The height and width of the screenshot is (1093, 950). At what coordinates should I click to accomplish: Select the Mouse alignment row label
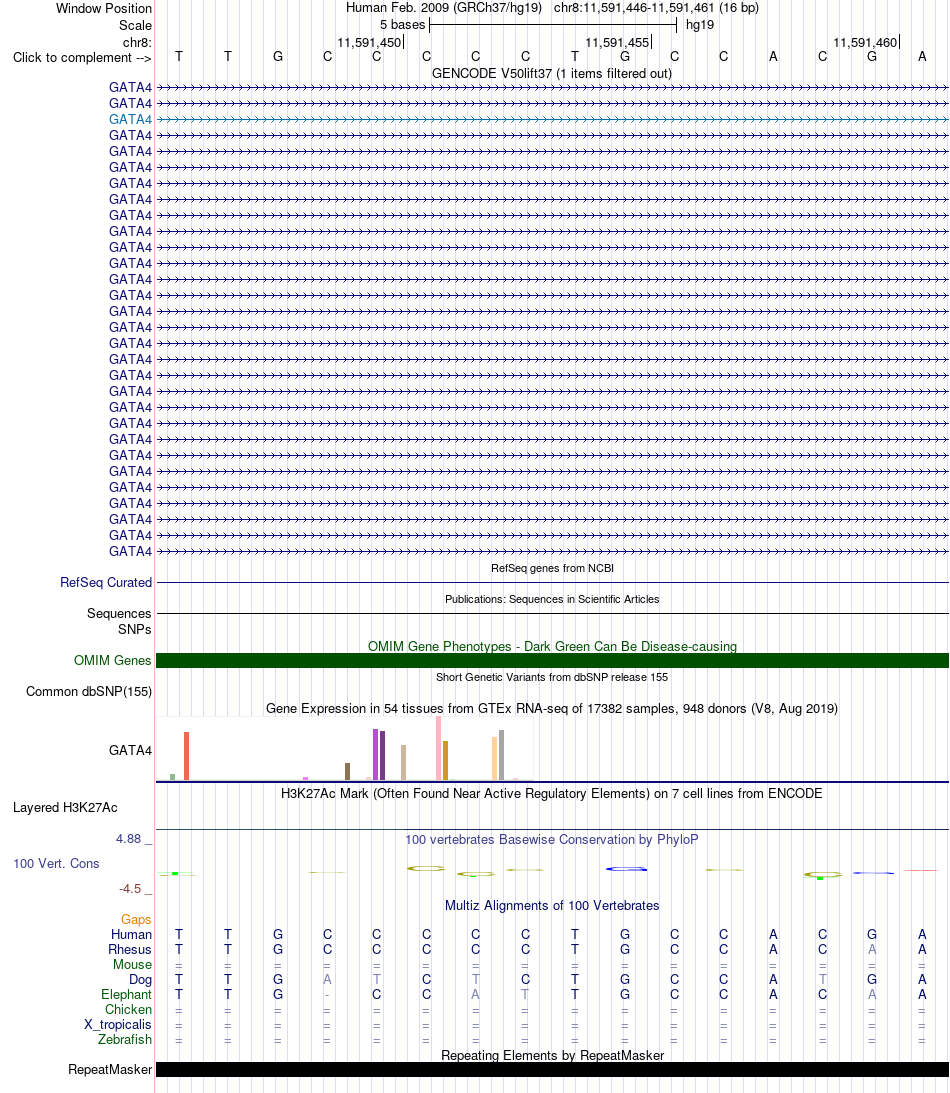132,964
